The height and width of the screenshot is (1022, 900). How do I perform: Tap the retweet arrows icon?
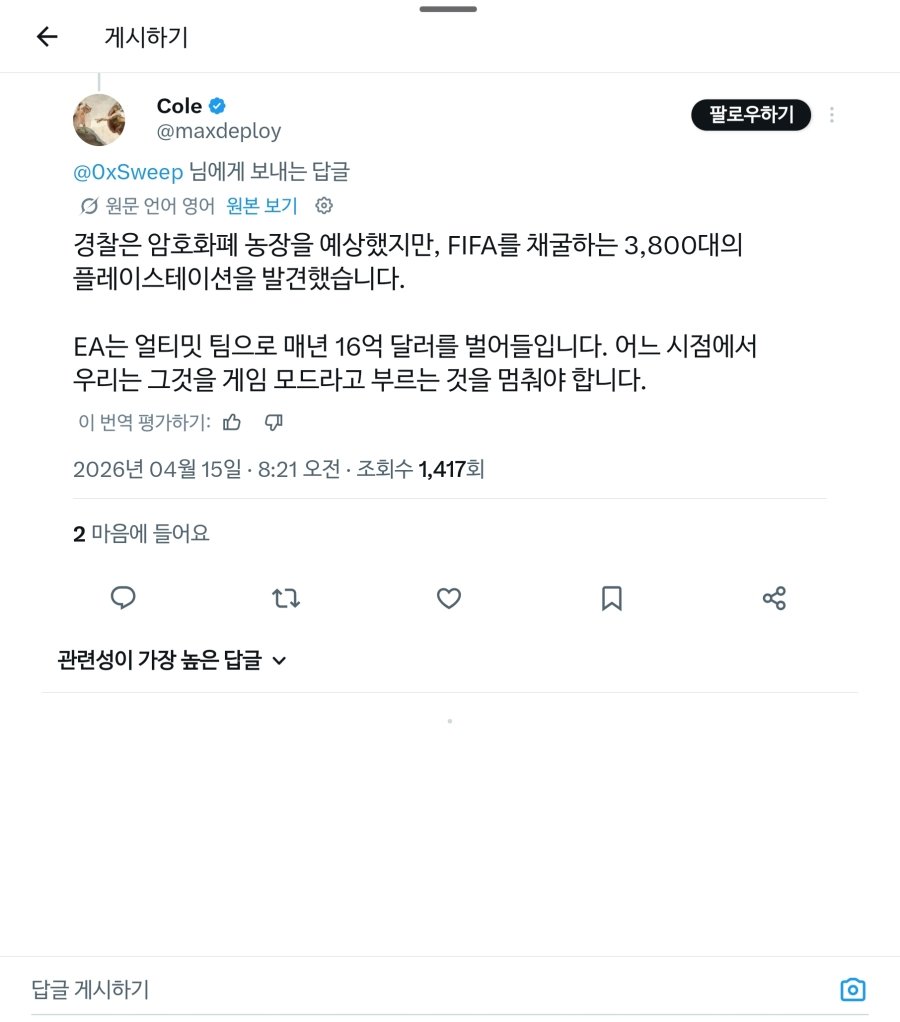[285, 598]
